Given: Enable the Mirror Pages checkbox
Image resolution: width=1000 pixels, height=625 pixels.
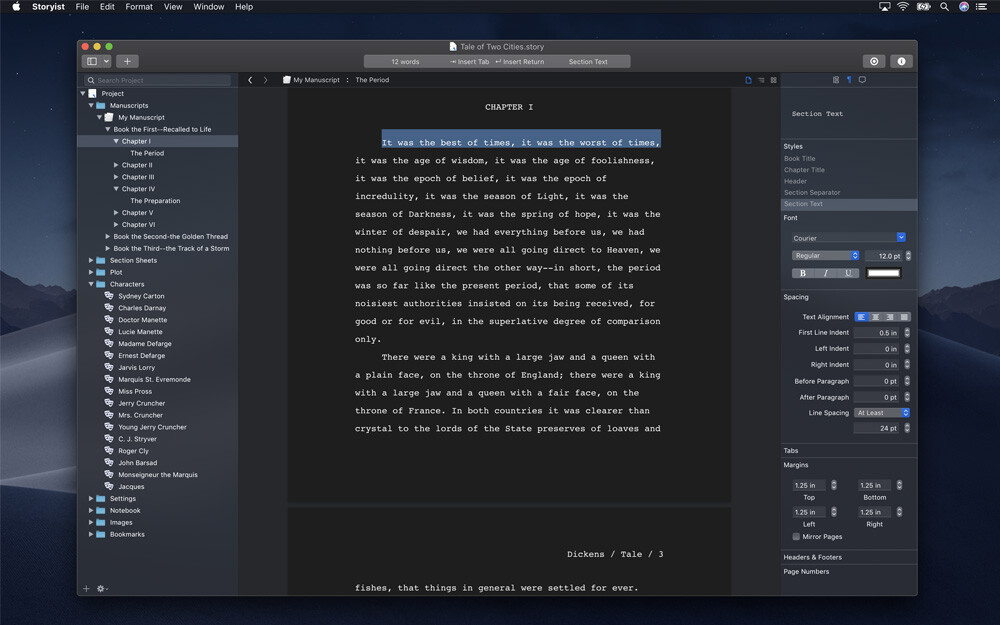Looking at the screenshot, I should 796,537.
